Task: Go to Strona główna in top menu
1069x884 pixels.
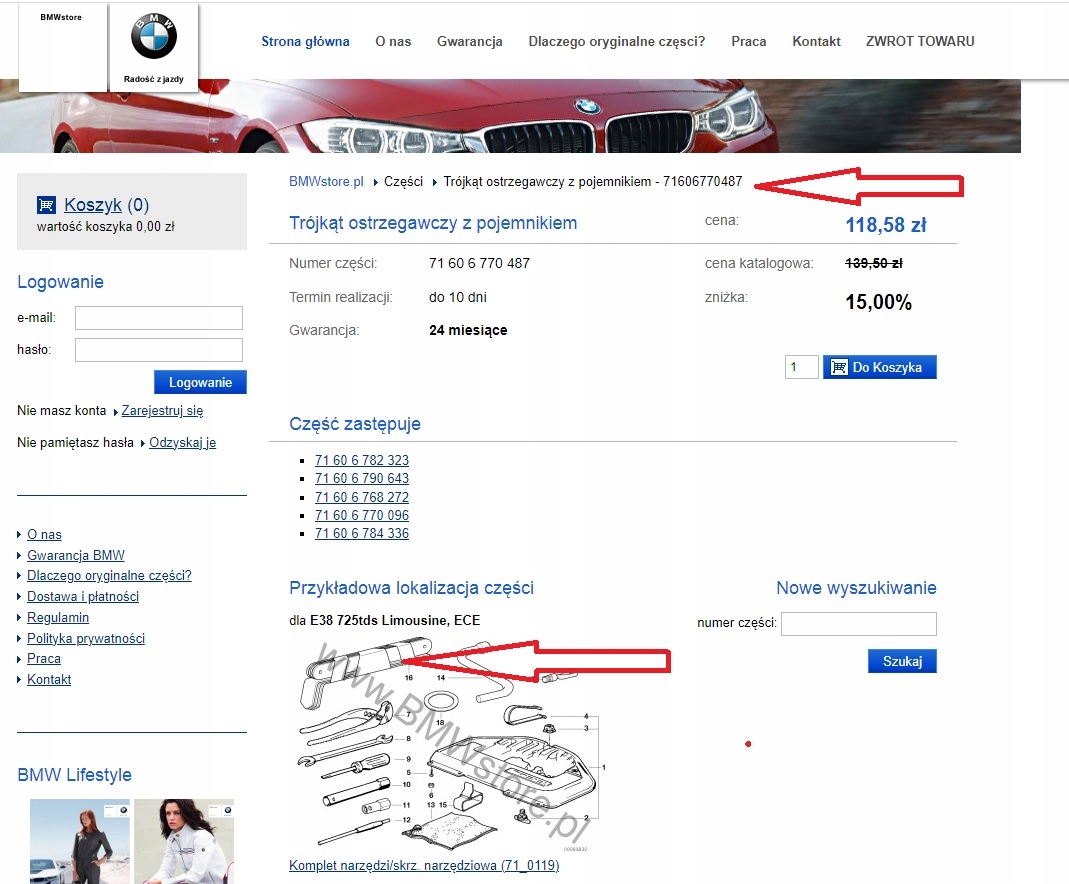Action: coord(305,42)
